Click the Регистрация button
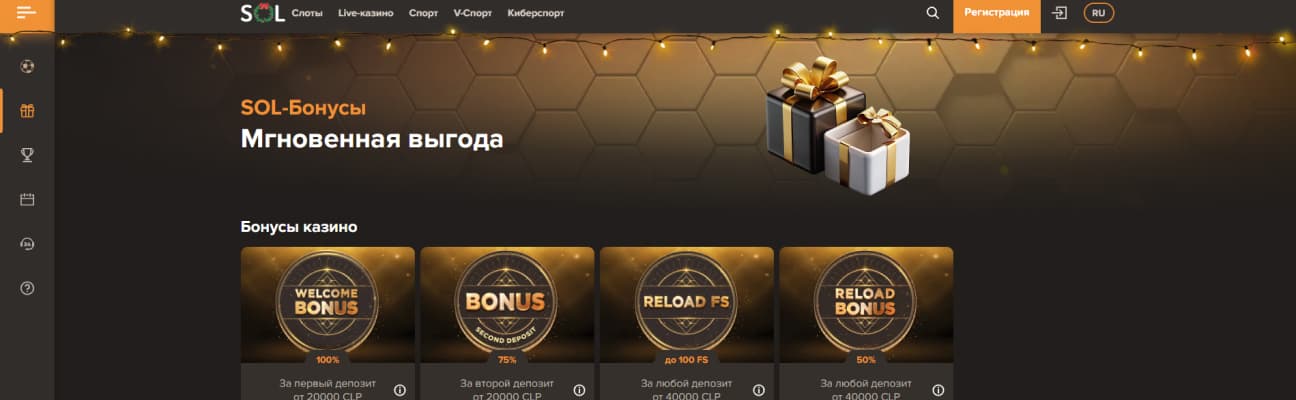The height and width of the screenshot is (400, 1296). [997, 13]
